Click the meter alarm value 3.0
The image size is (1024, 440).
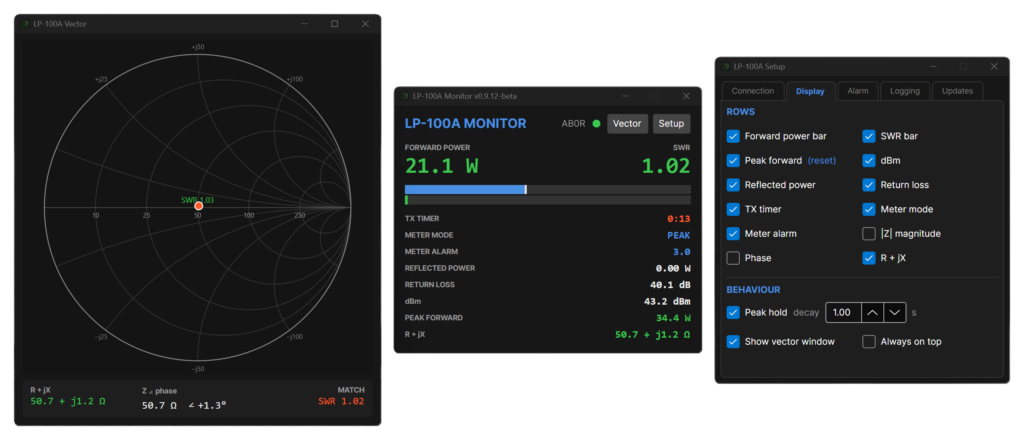[x=681, y=251]
